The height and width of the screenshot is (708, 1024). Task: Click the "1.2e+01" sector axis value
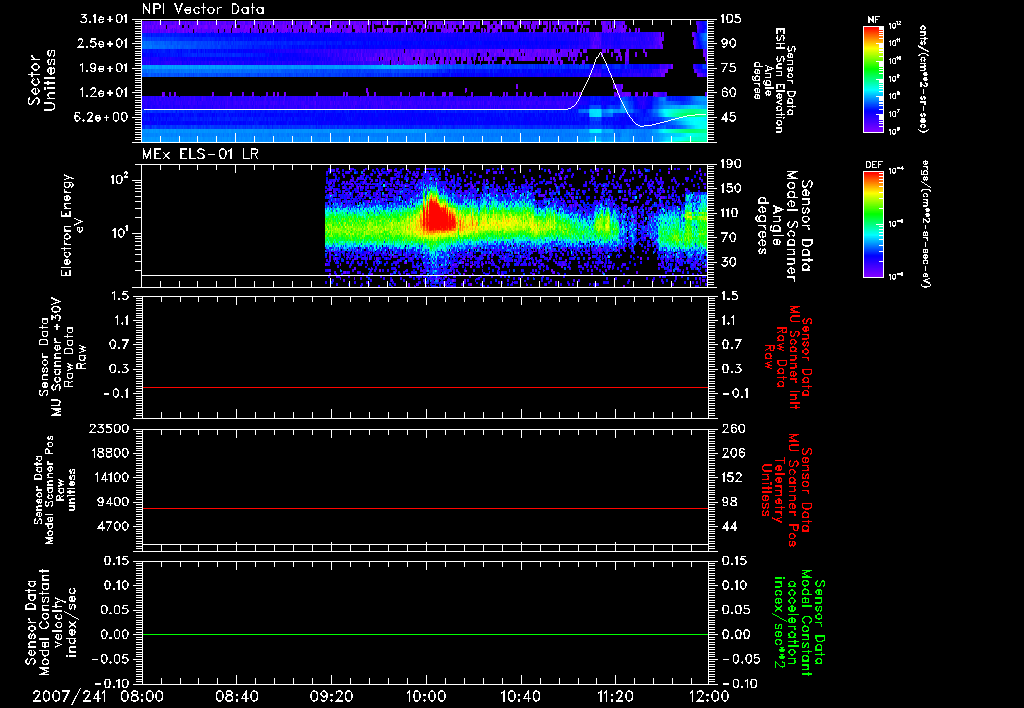coord(104,93)
